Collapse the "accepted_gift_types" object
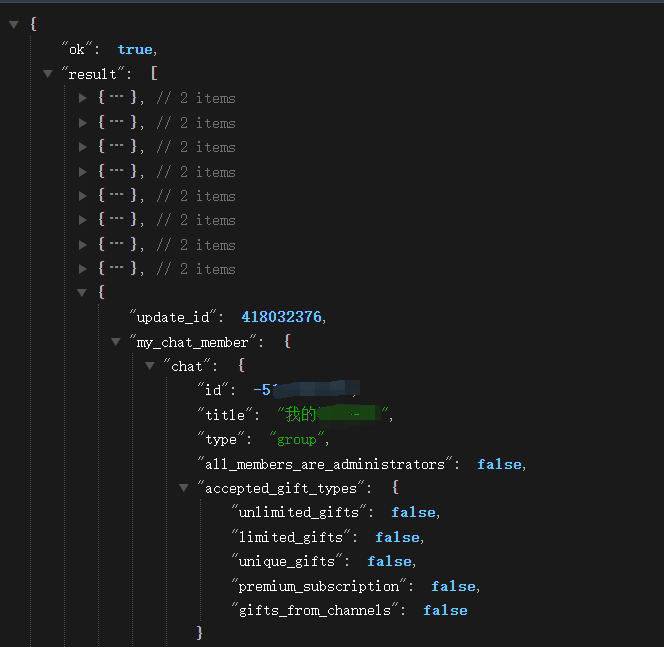Image resolution: width=664 pixels, height=647 pixels. pos(184,488)
